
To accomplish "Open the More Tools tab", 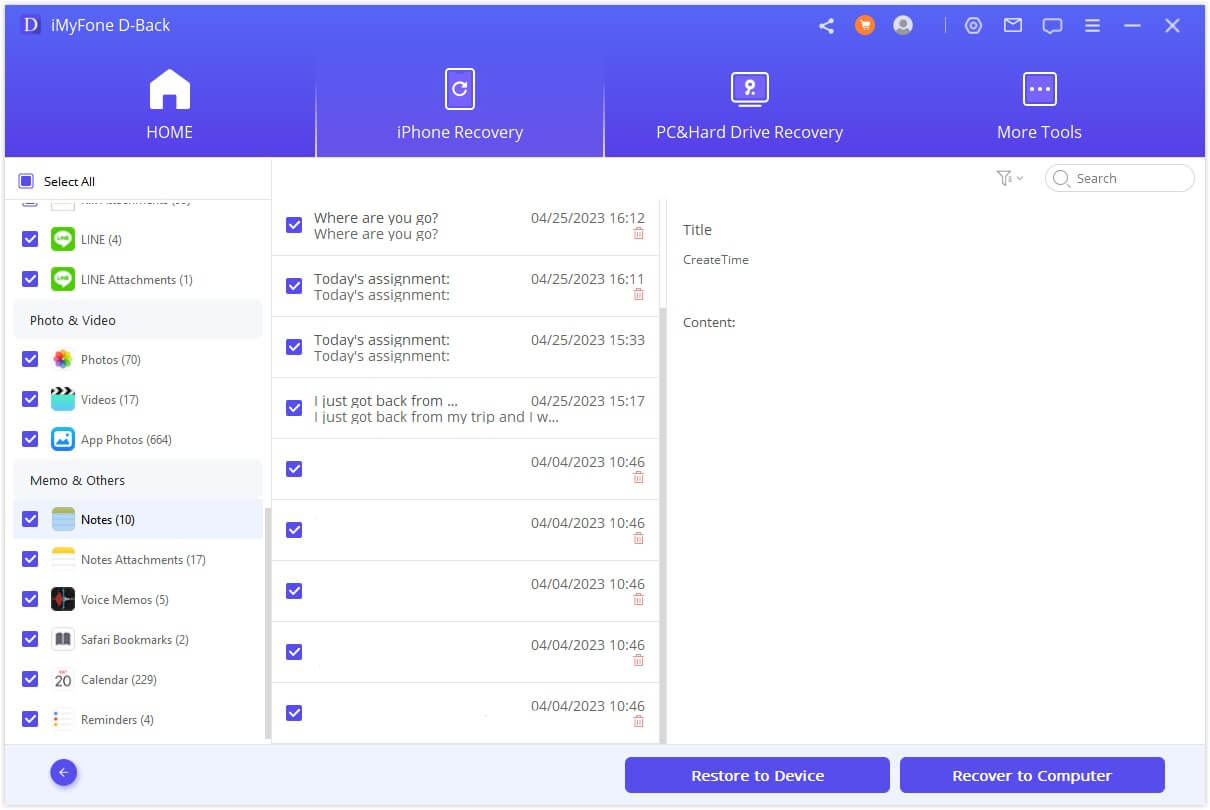I will point(1039,106).
